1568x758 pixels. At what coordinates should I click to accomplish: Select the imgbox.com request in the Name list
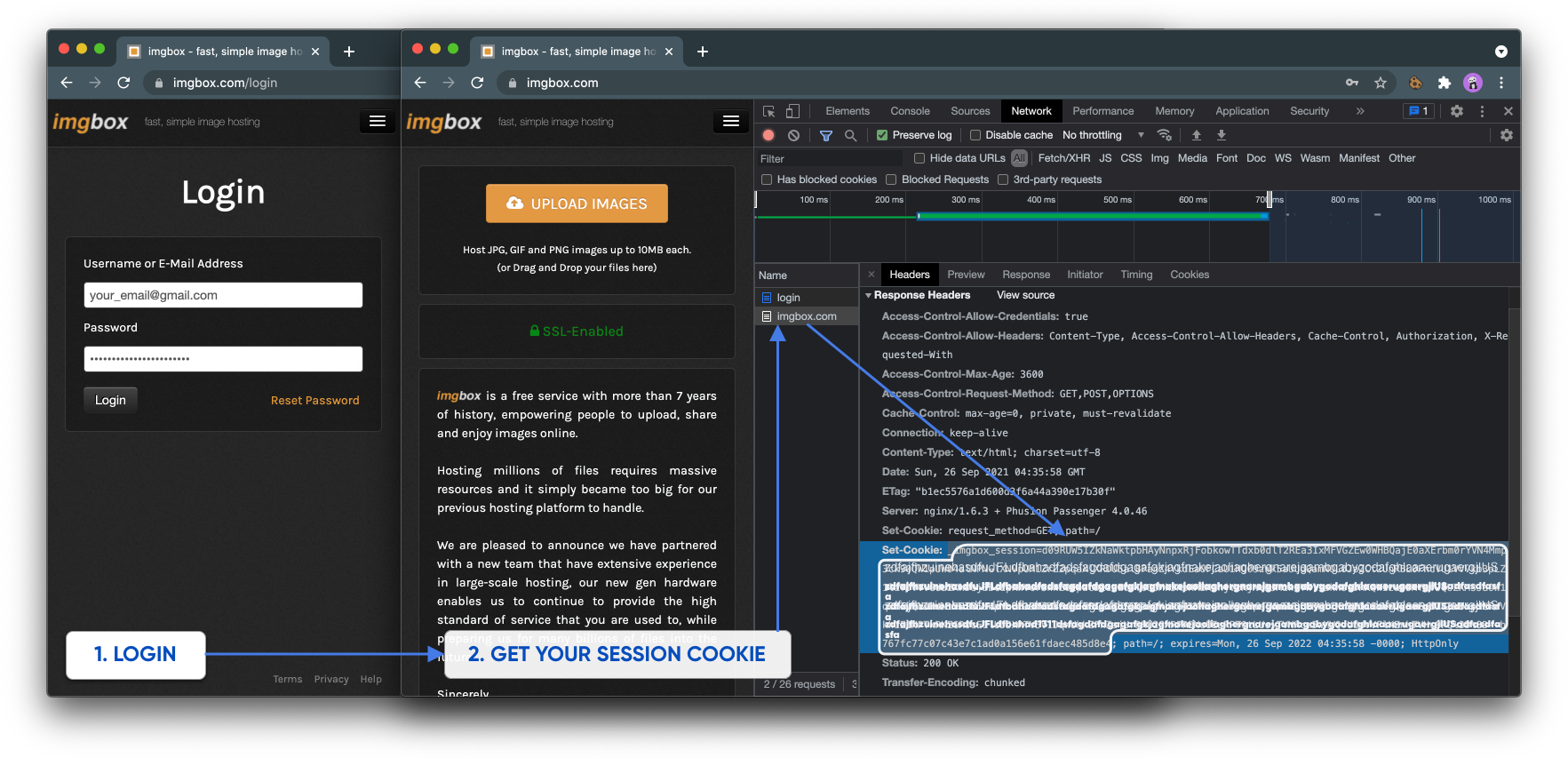807,316
